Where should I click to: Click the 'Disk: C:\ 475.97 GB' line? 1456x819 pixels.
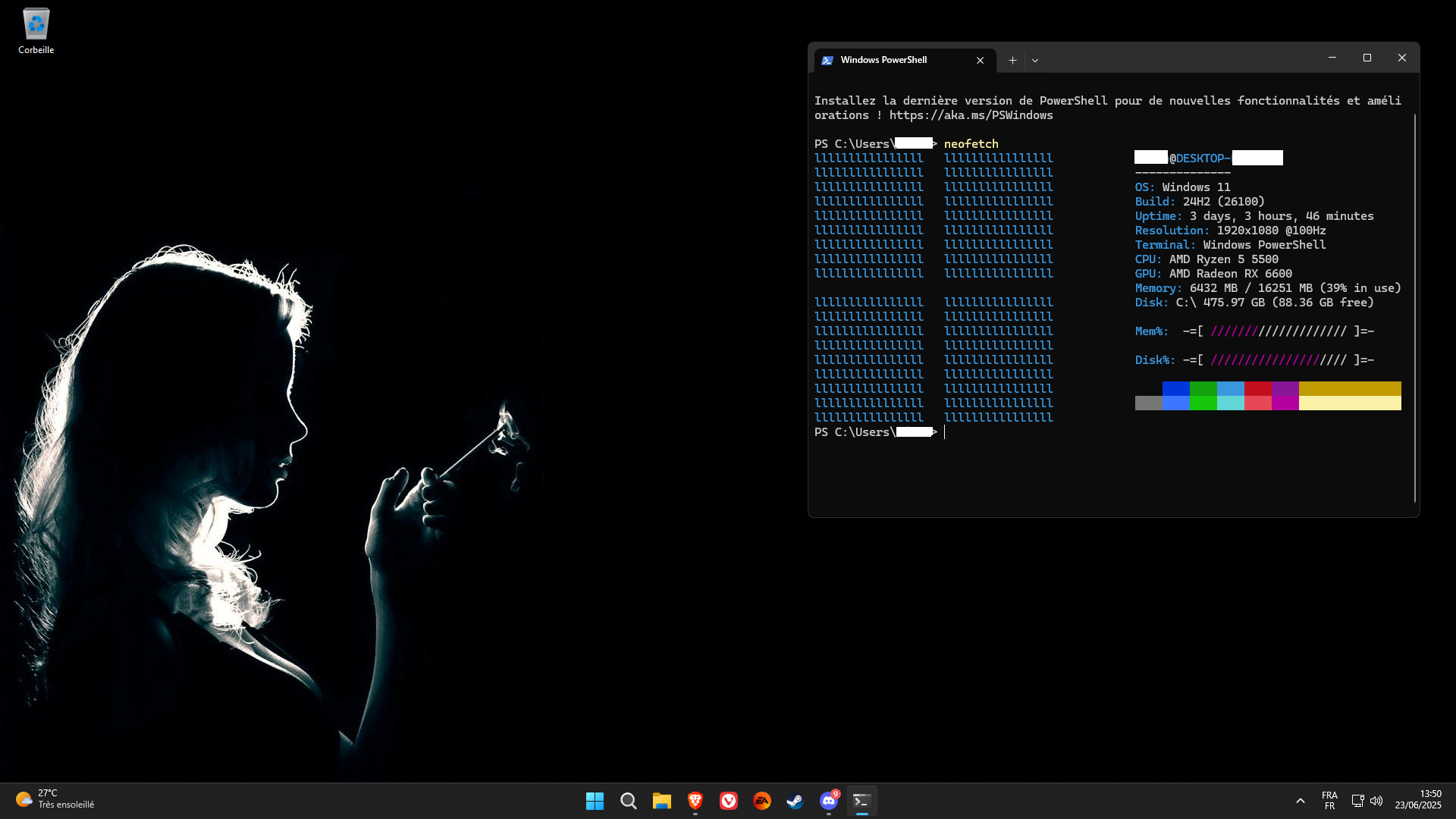point(1254,303)
